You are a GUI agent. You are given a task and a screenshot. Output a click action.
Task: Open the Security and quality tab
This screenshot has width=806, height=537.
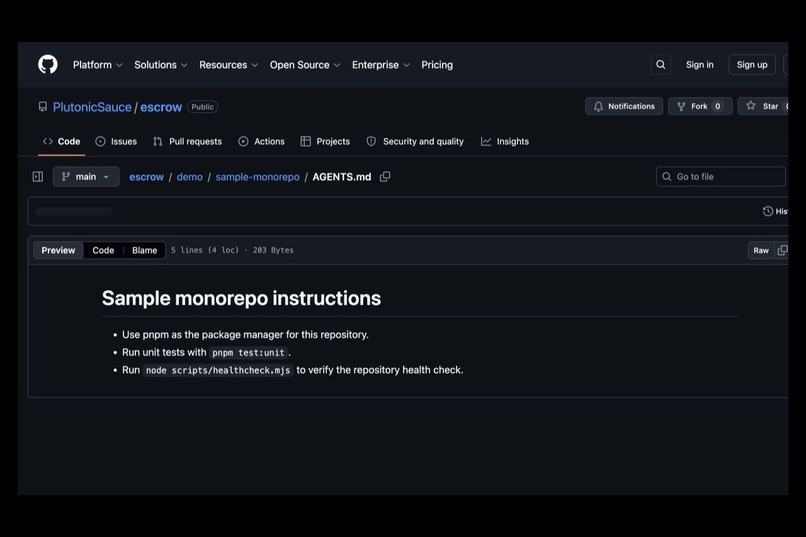[x=415, y=141]
